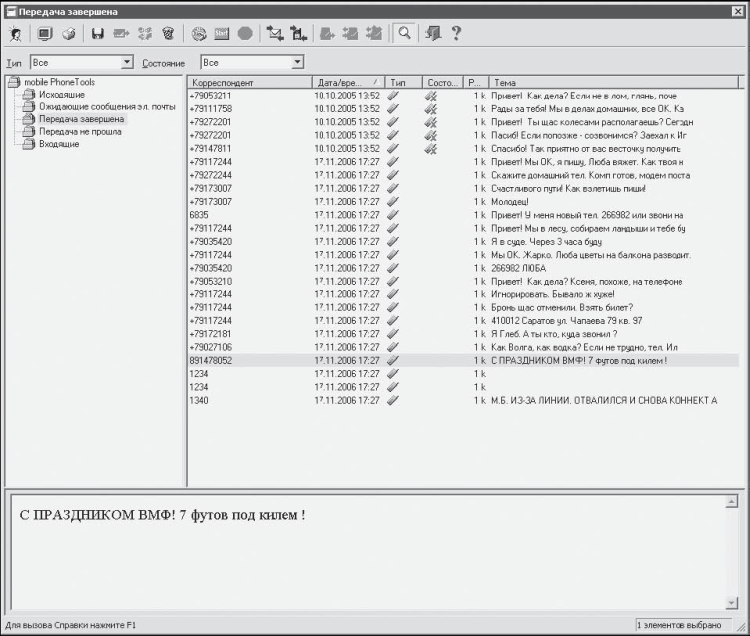Select the Передача не прошла folder
This screenshot has height=636, width=750.
[x=80, y=132]
